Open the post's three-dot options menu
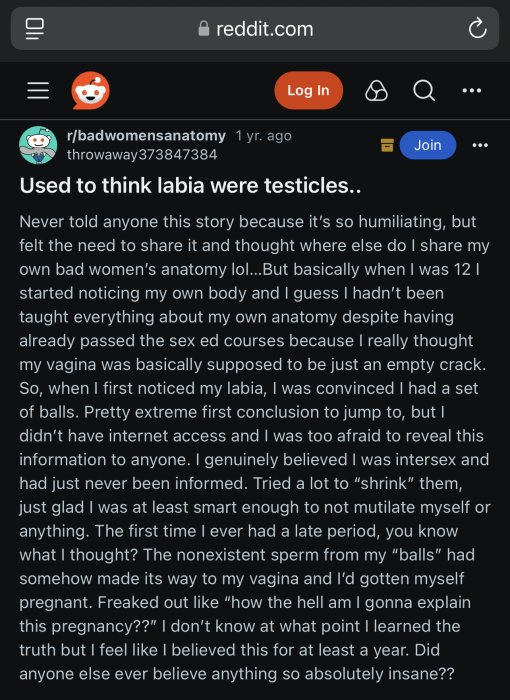Image resolution: width=510 pixels, height=700 pixels. (x=480, y=145)
